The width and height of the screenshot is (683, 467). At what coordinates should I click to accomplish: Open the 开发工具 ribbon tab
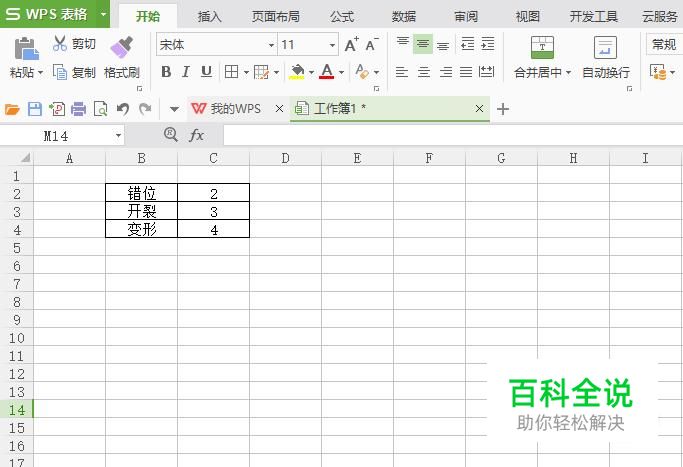click(x=594, y=17)
